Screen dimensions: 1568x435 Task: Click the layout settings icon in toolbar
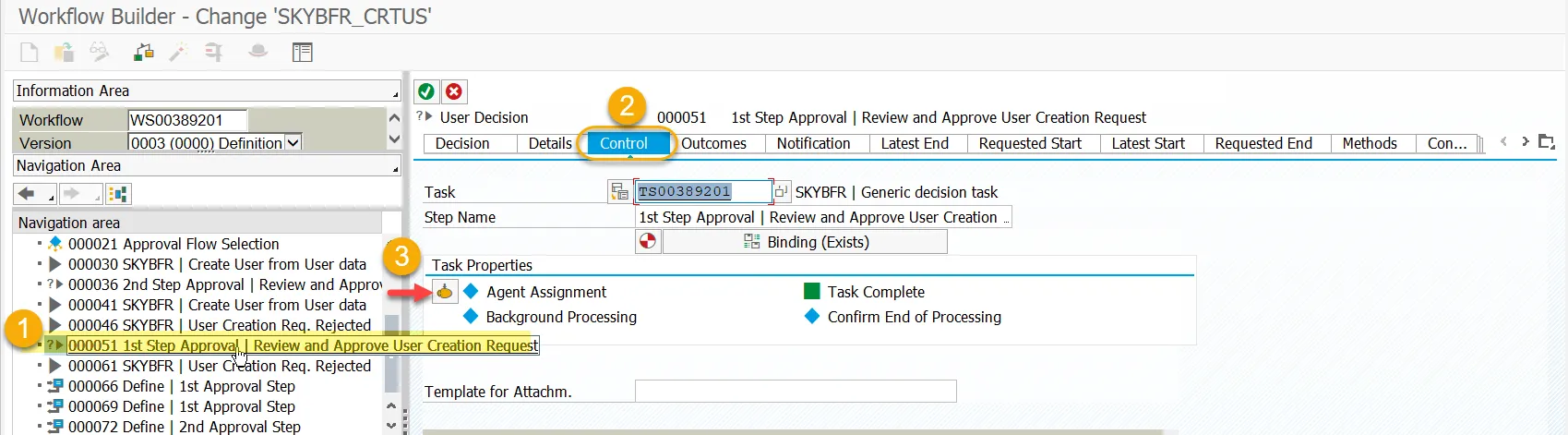pos(303,53)
